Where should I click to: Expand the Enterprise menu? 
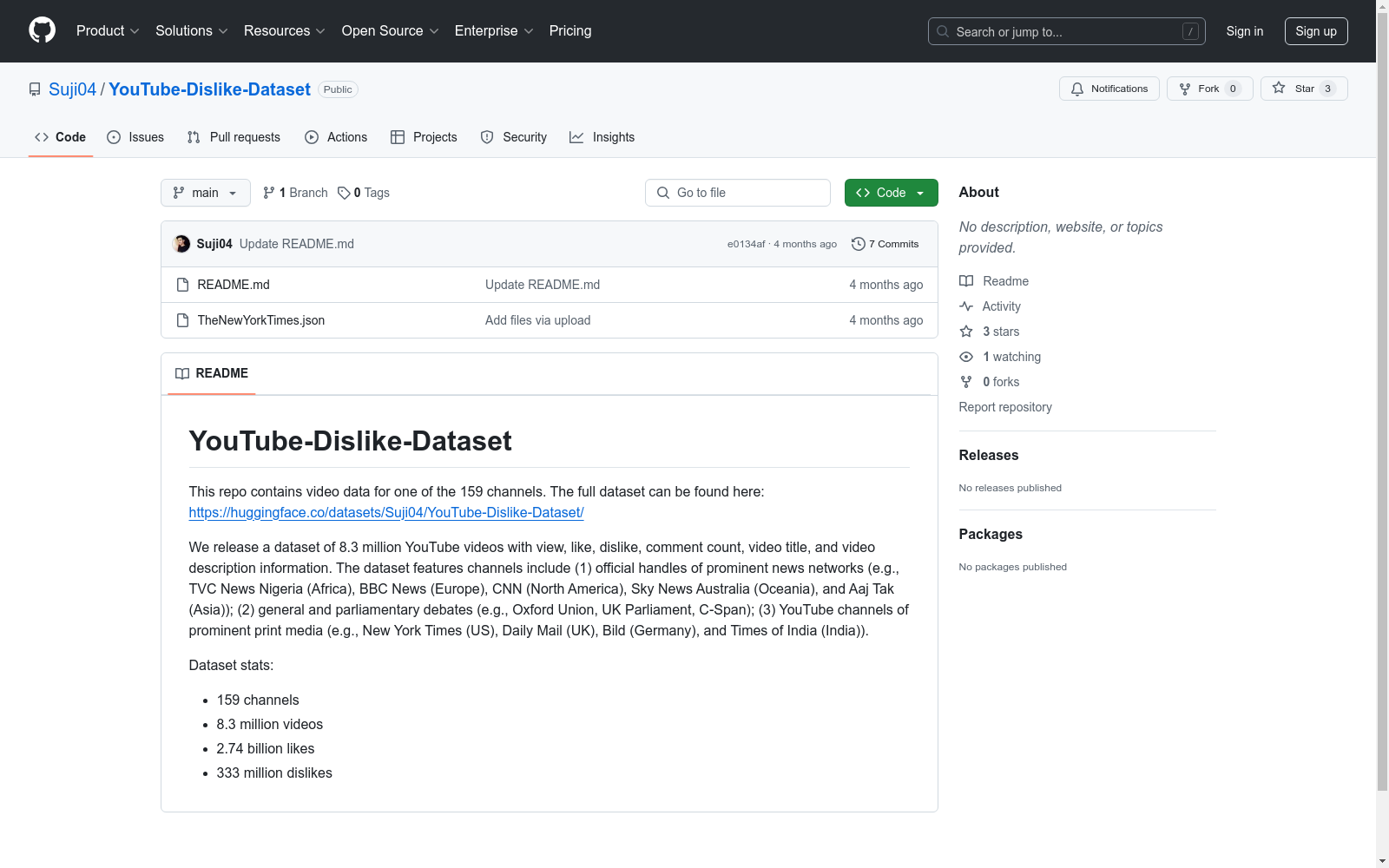494,31
